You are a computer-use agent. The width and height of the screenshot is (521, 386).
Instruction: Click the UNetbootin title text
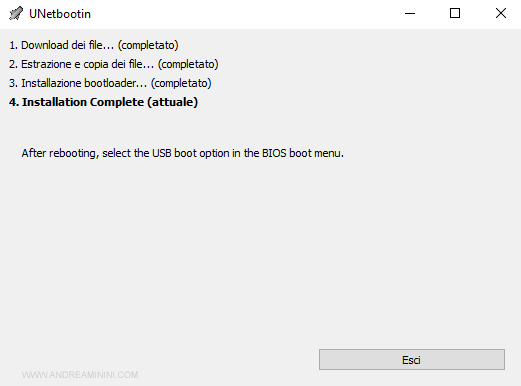(x=60, y=14)
